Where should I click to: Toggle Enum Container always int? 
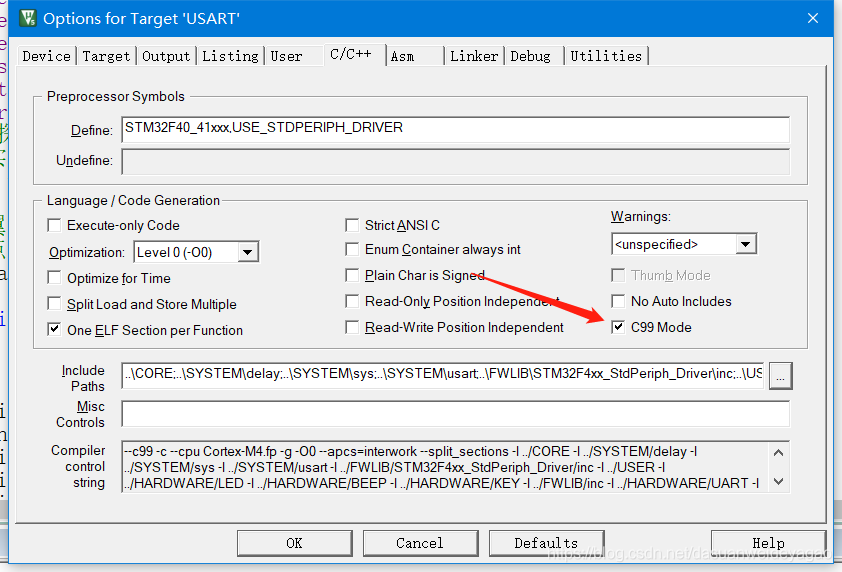[x=352, y=249]
